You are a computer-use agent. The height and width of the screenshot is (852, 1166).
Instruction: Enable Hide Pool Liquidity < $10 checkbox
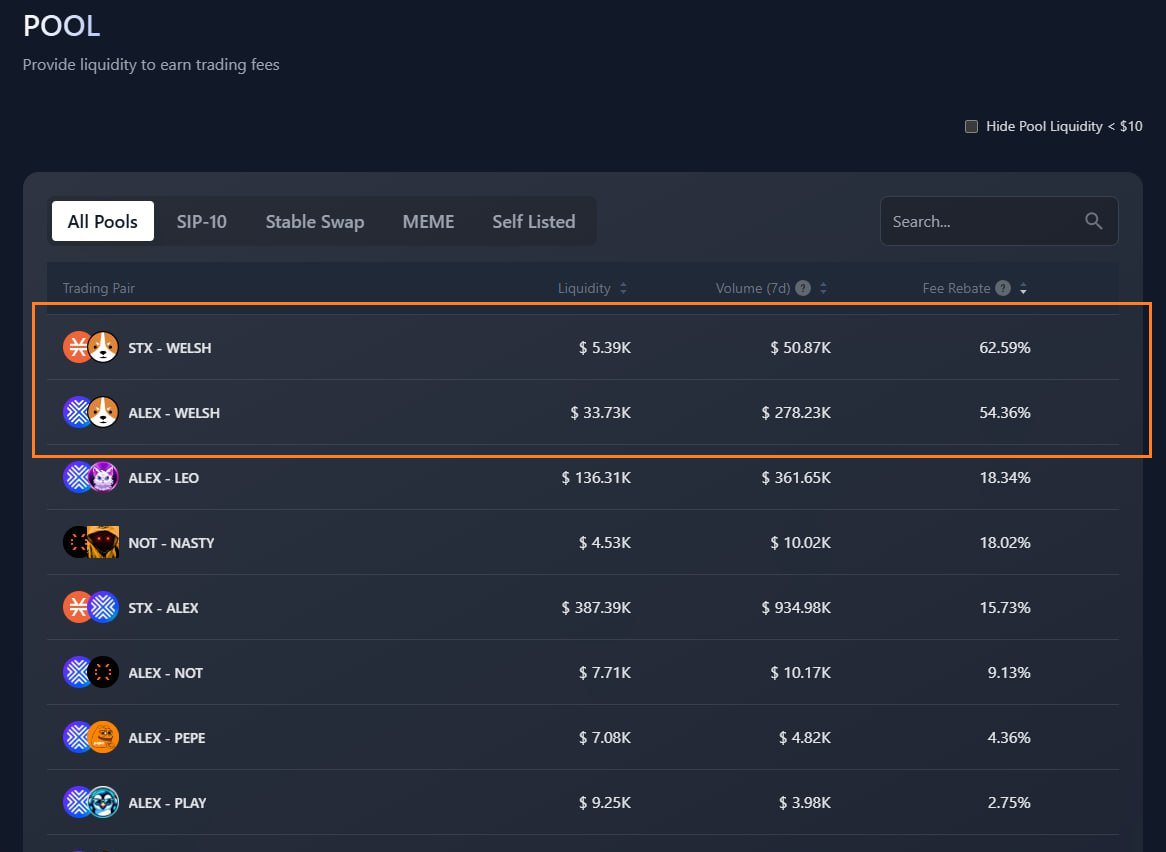[971, 126]
